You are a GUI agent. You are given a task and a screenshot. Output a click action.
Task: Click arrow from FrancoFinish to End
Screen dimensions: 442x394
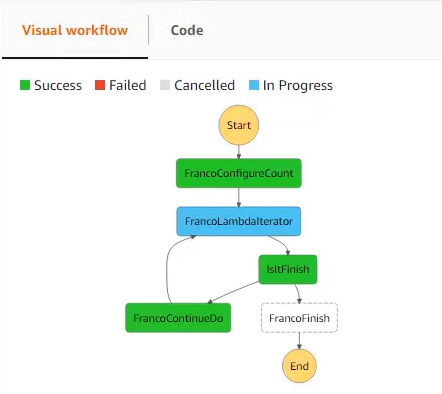click(299, 341)
